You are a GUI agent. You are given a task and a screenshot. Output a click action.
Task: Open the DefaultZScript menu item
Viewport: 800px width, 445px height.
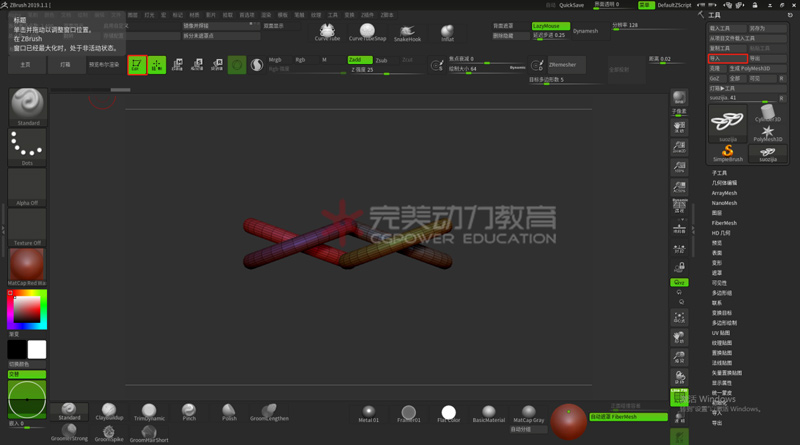(x=679, y=5)
